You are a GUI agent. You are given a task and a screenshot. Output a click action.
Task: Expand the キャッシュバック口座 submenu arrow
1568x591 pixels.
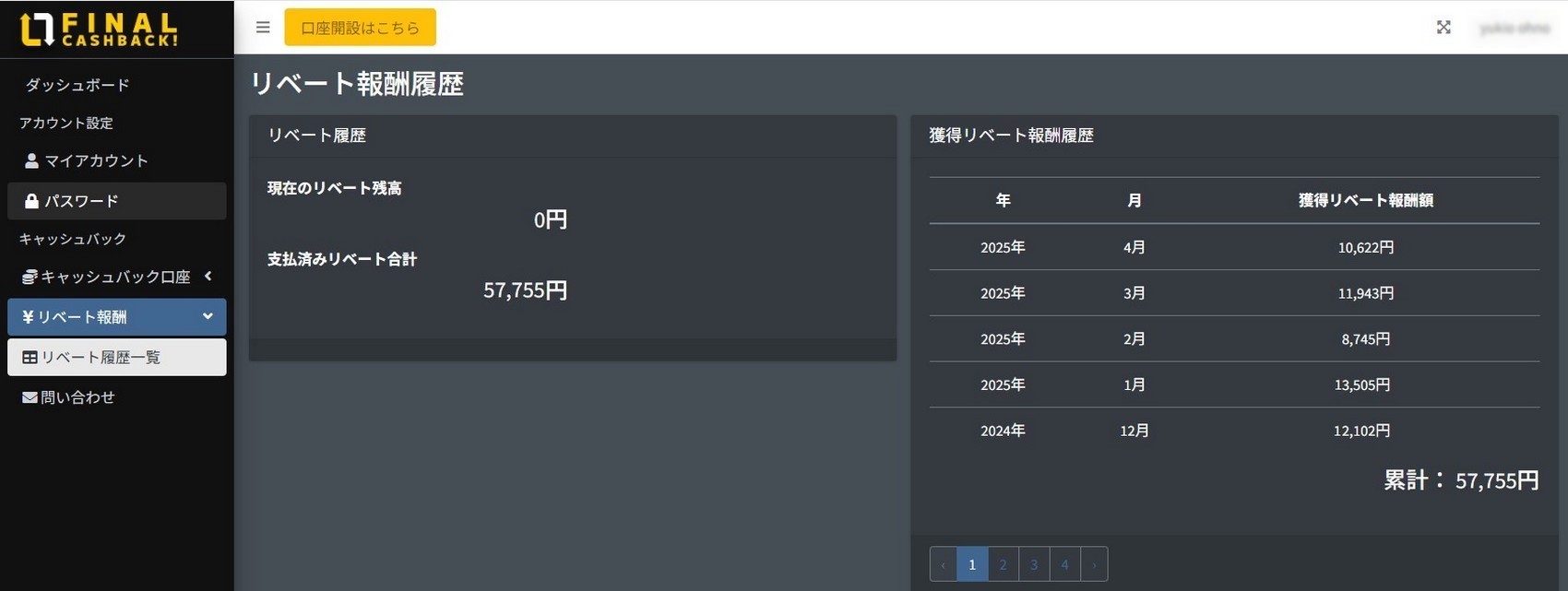[x=208, y=276]
